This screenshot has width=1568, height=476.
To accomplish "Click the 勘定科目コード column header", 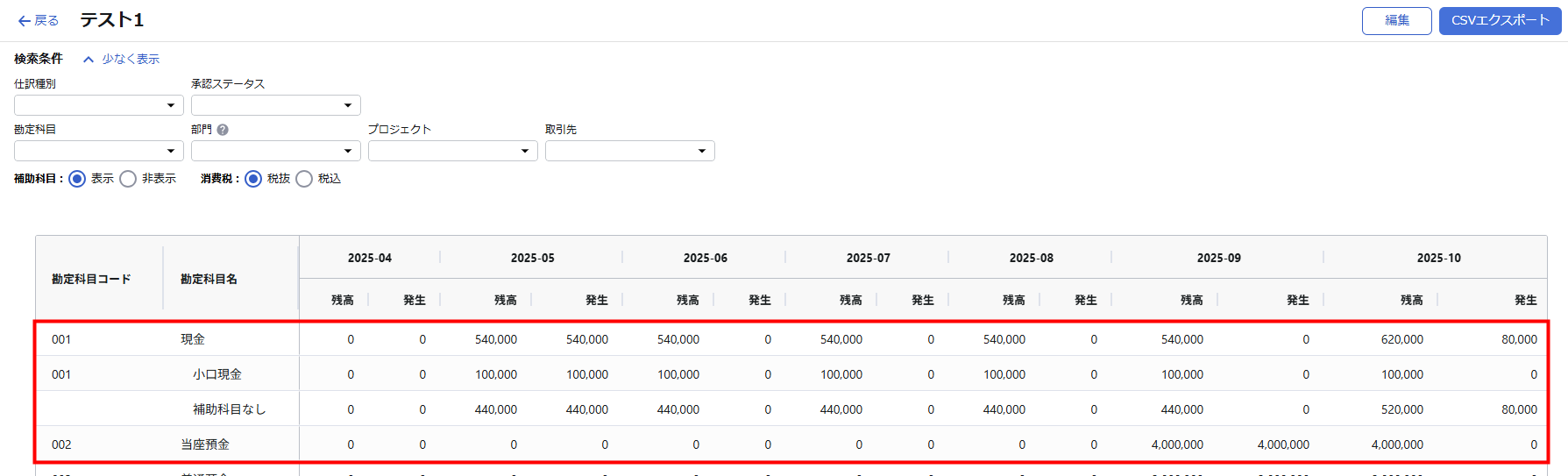I will tap(91, 279).
